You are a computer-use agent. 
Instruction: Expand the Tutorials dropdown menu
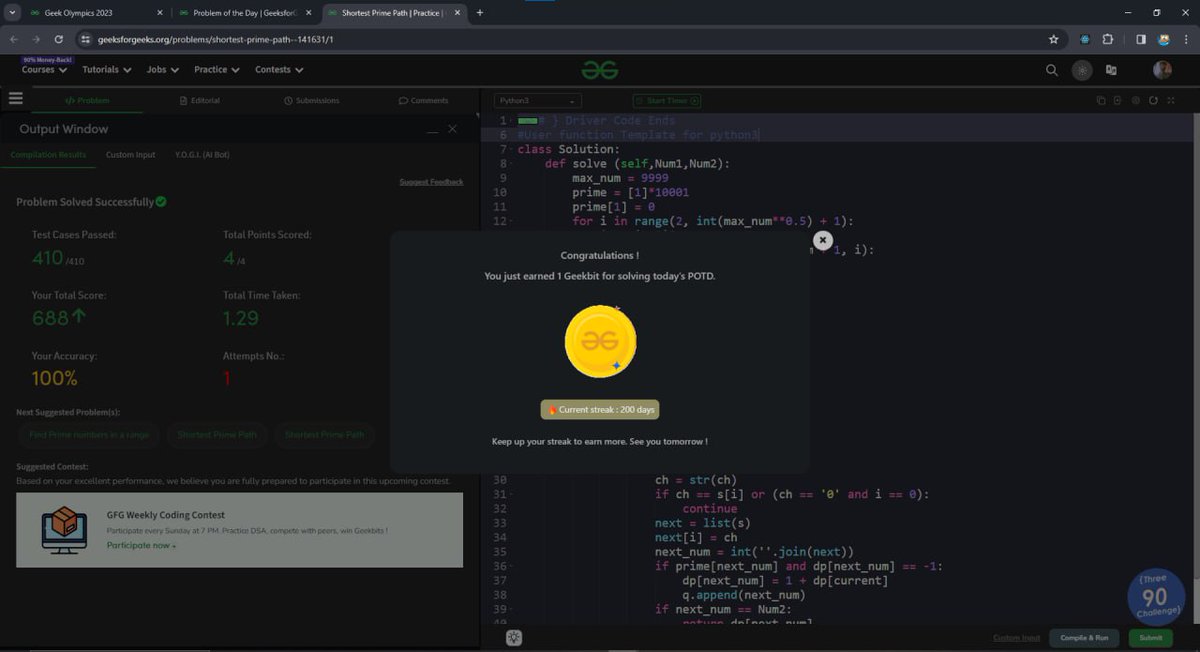[x=107, y=70]
